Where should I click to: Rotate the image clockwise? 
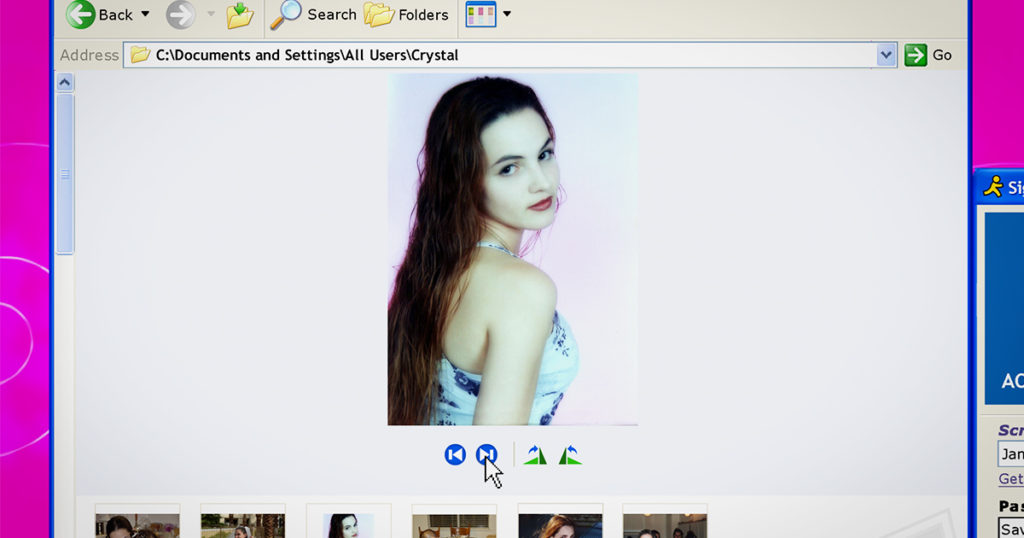(x=536, y=455)
